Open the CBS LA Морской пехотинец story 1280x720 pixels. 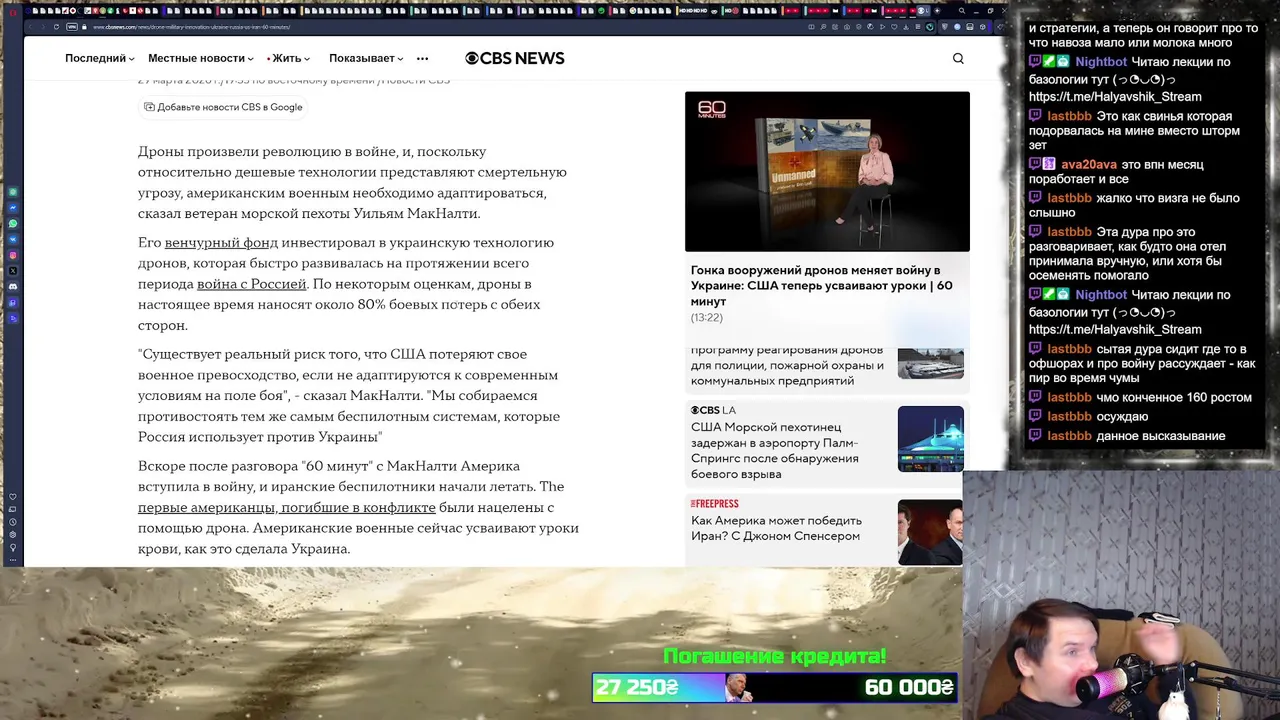pyautogui.click(x=775, y=450)
